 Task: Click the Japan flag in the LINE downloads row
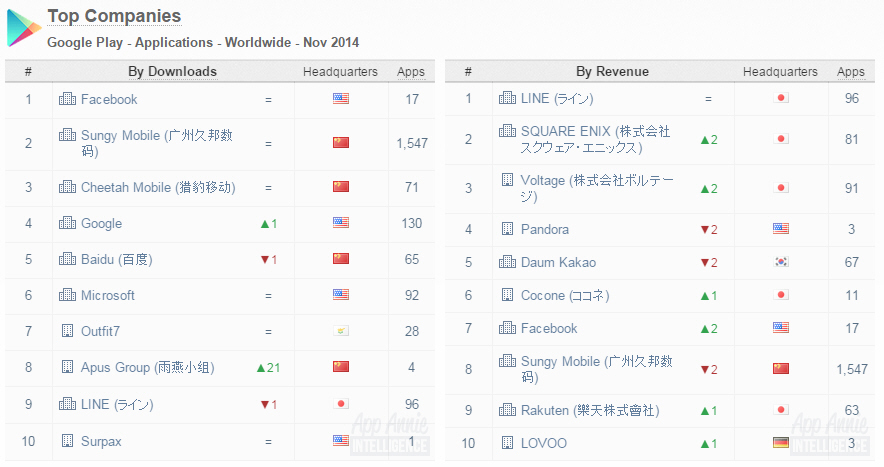pos(341,404)
